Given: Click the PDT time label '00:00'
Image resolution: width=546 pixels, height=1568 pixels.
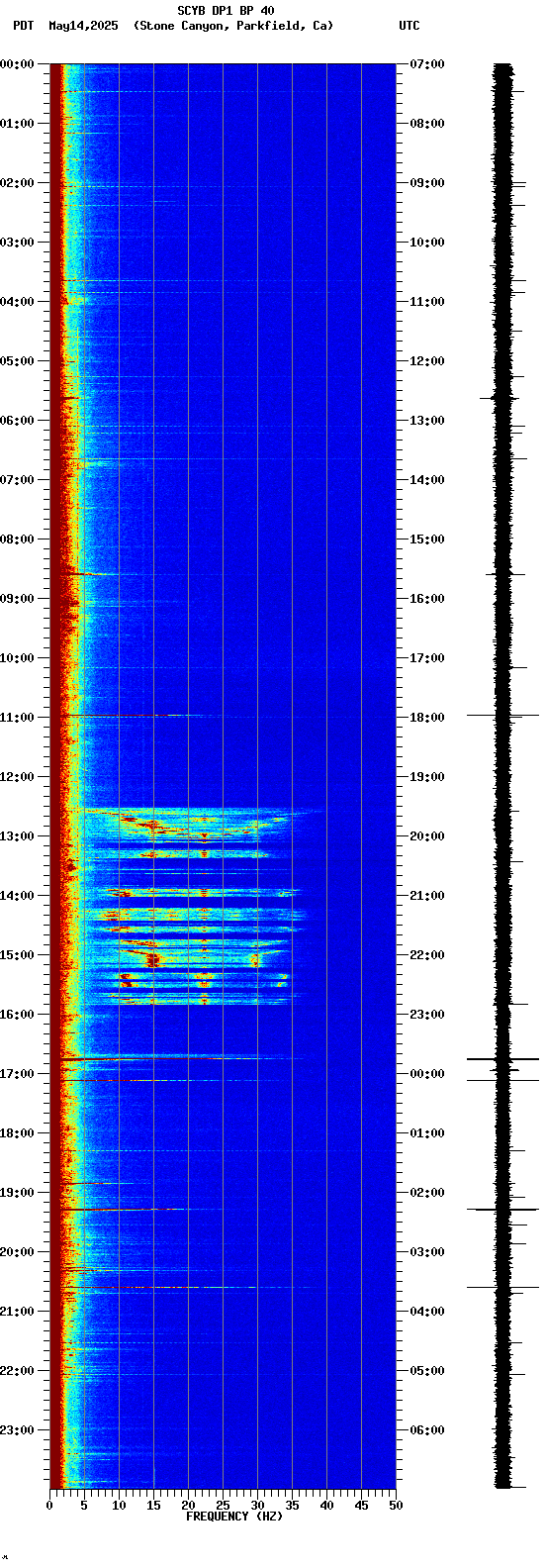Looking at the screenshot, I should (17, 64).
